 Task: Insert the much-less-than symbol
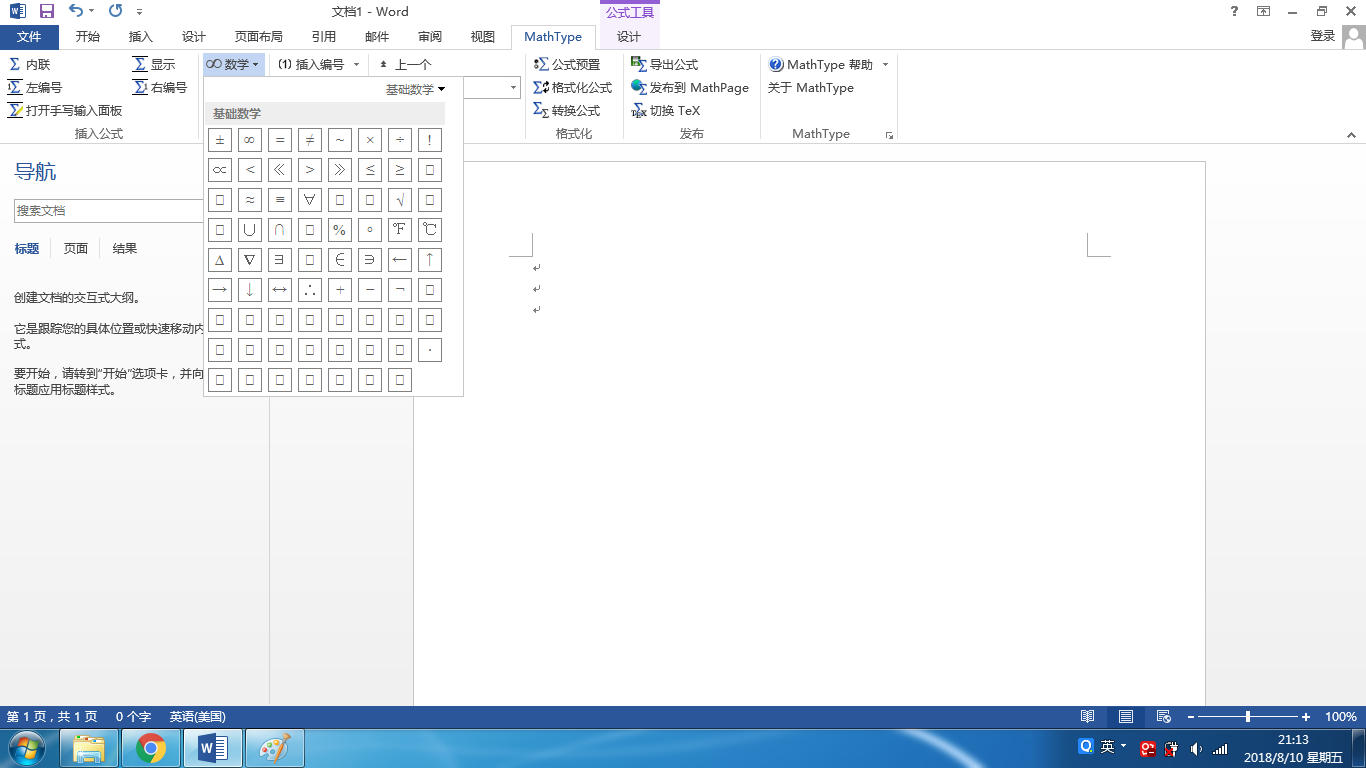click(x=280, y=170)
